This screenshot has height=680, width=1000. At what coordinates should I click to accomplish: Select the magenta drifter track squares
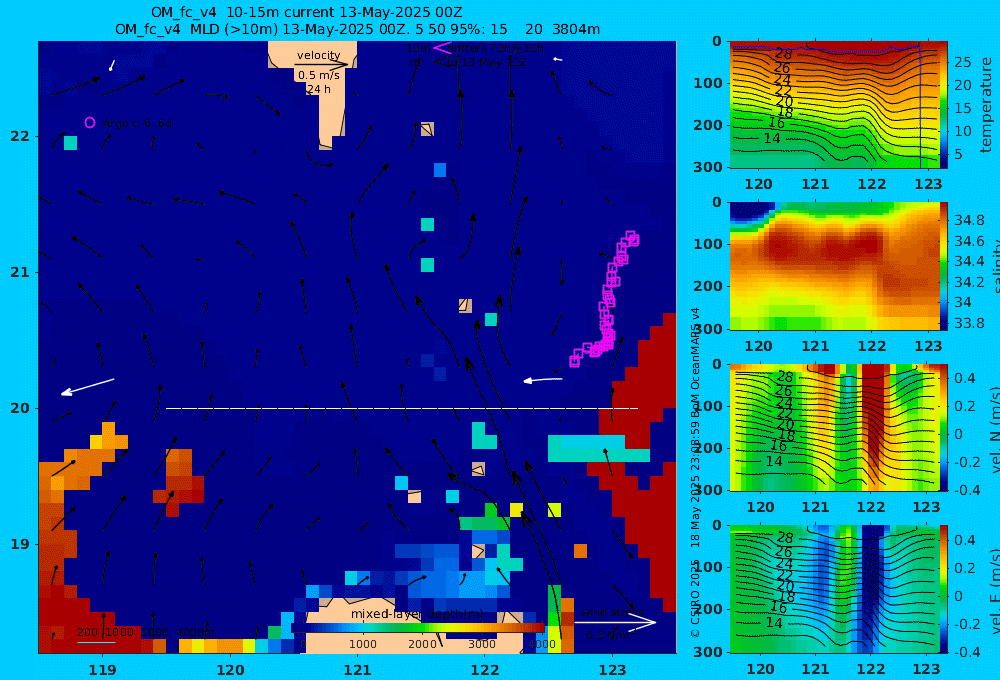pos(605,300)
